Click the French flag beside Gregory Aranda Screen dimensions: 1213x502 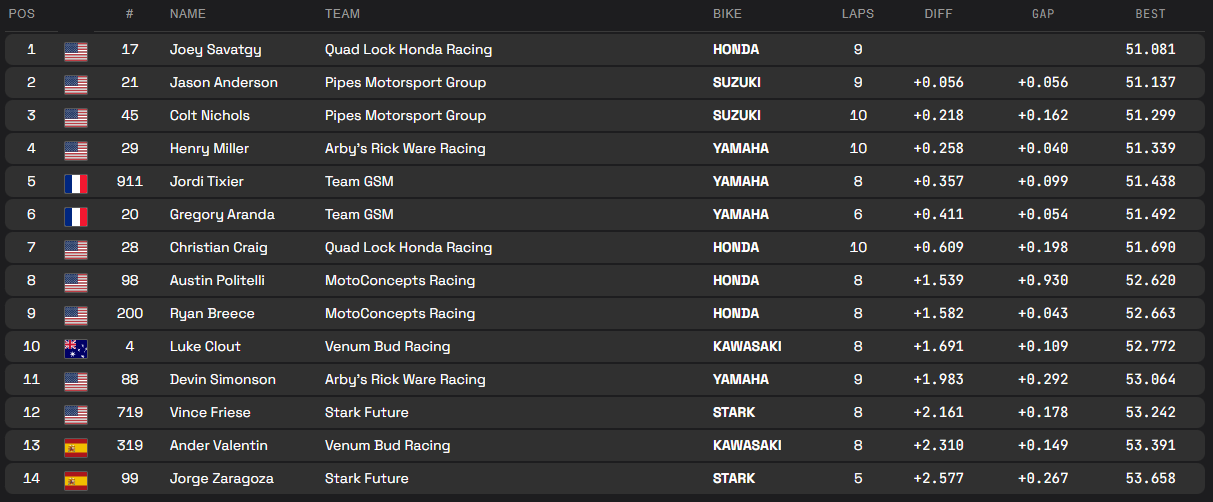pyautogui.click(x=76, y=215)
